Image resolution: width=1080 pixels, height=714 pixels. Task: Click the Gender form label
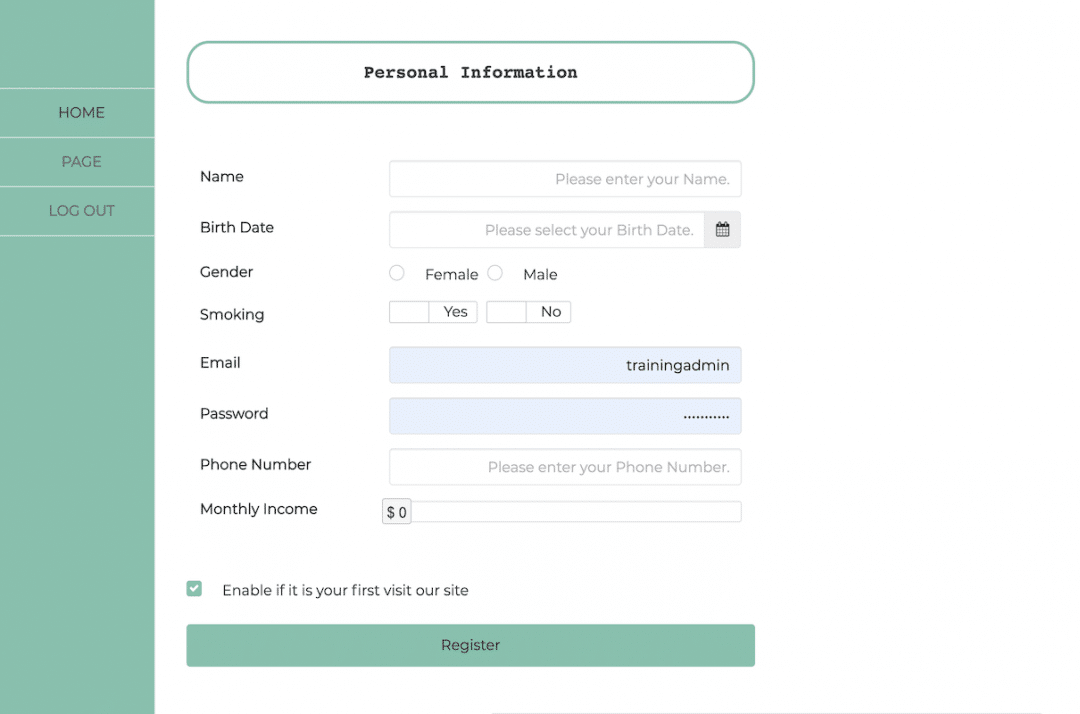tap(226, 271)
